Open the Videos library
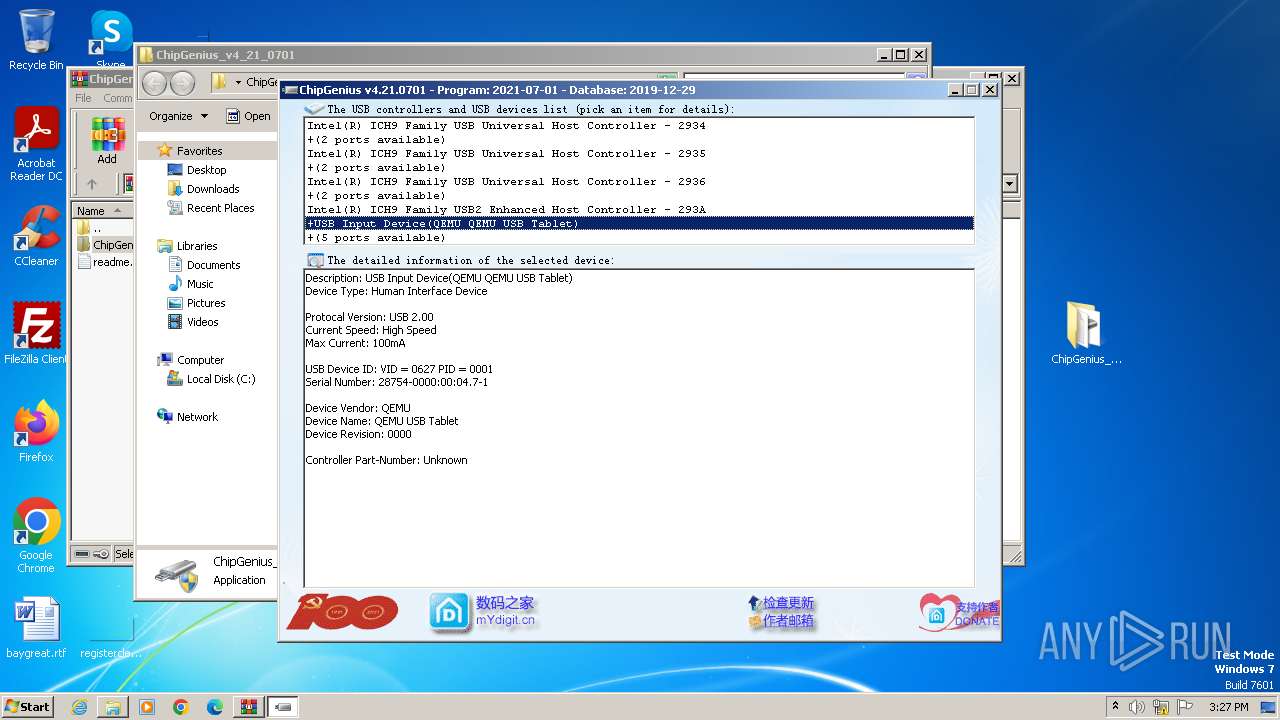The width and height of the screenshot is (1280, 720). click(x=193, y=322)
